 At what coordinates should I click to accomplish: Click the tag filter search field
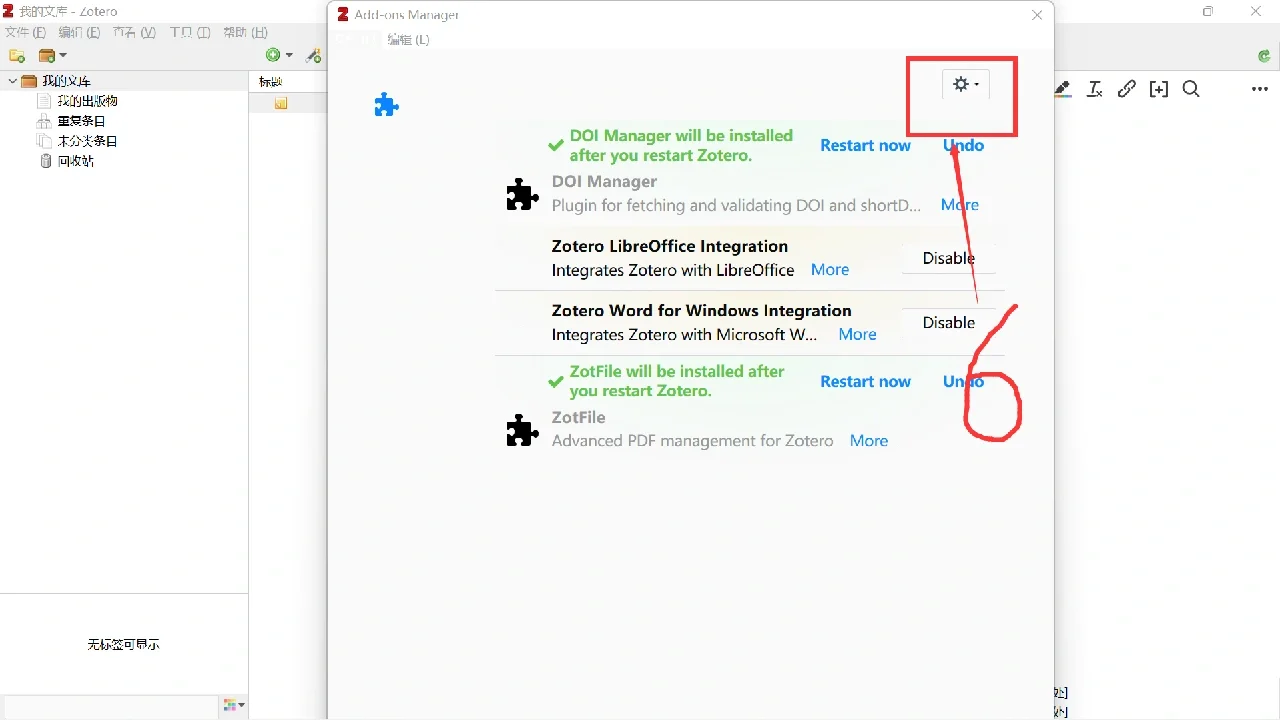pos(111,706)
